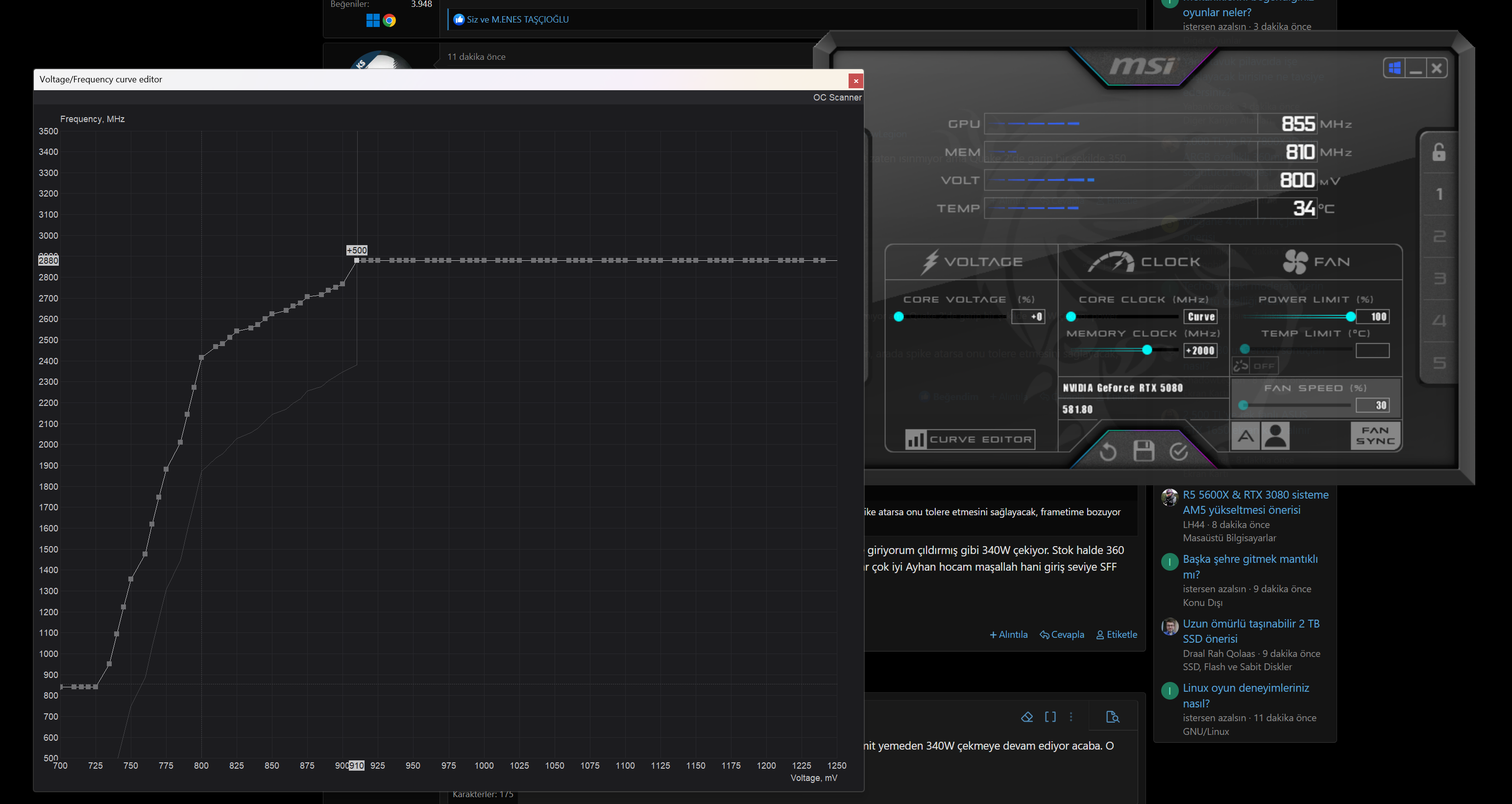Click 'Cevapla' to reply to the post
This screenshot has width=1512, height=804.
click(x=1062, y=635)
